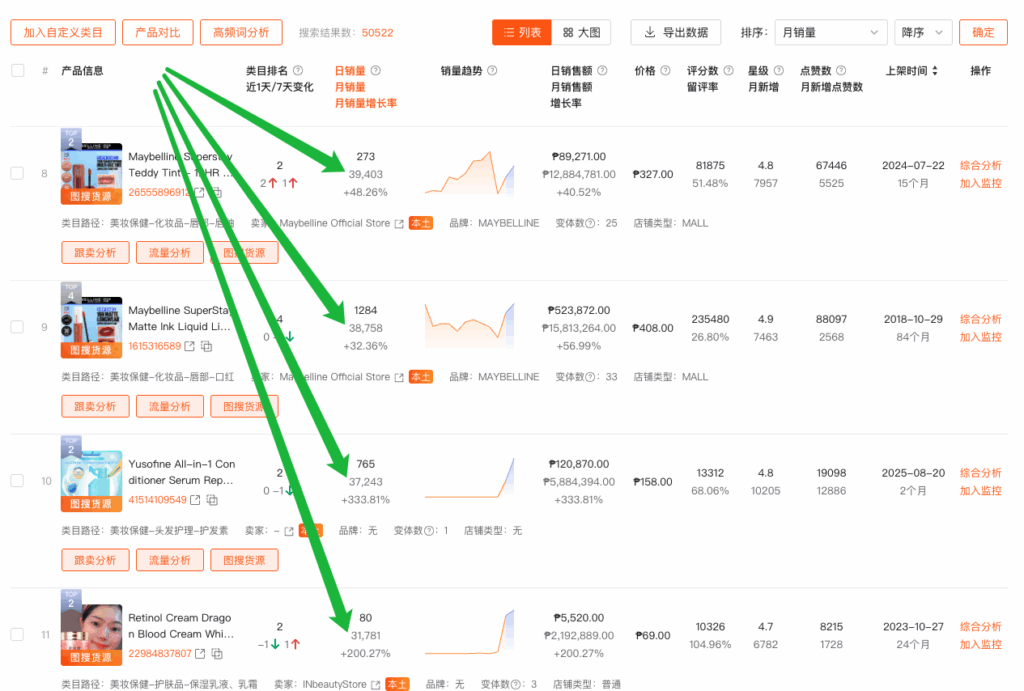Copy product ID 41514109549 via copy icon
Viewport: 1024px width, 691px height.
pyautogui.click(x=214, y=500)
